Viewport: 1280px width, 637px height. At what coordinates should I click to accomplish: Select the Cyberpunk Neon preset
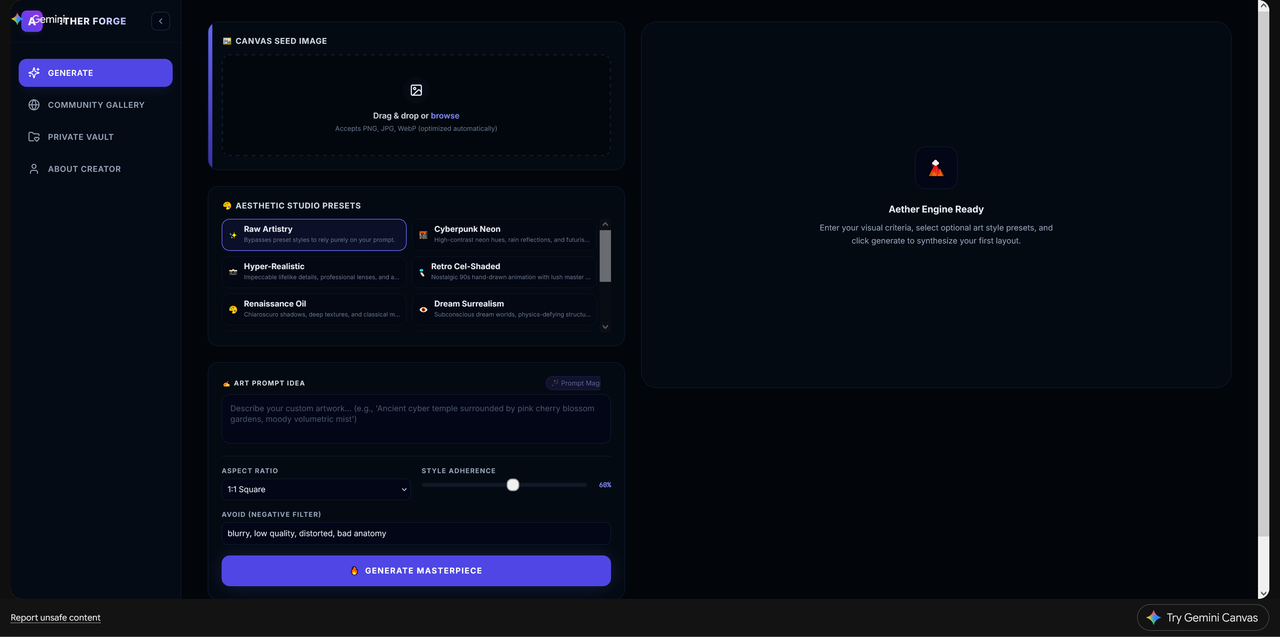coord(504,235)
